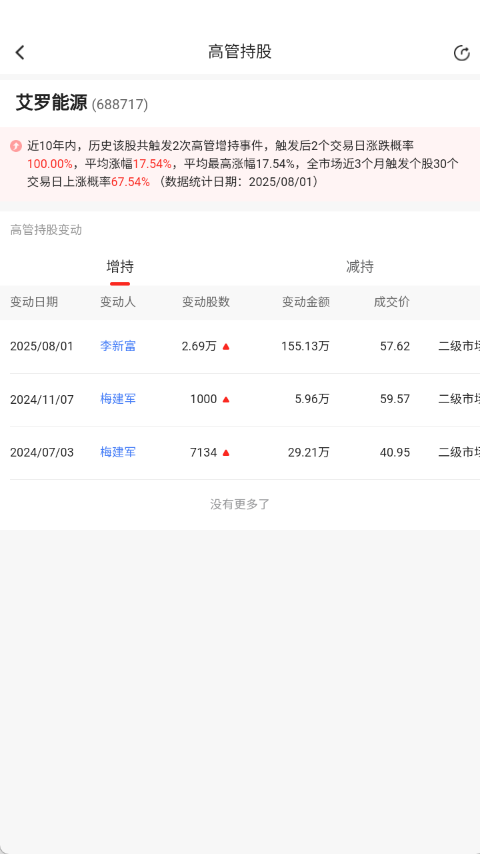Tap the 变动金额 column header
The height and width of the screenshot is (854, 480).
pos(306,302)
